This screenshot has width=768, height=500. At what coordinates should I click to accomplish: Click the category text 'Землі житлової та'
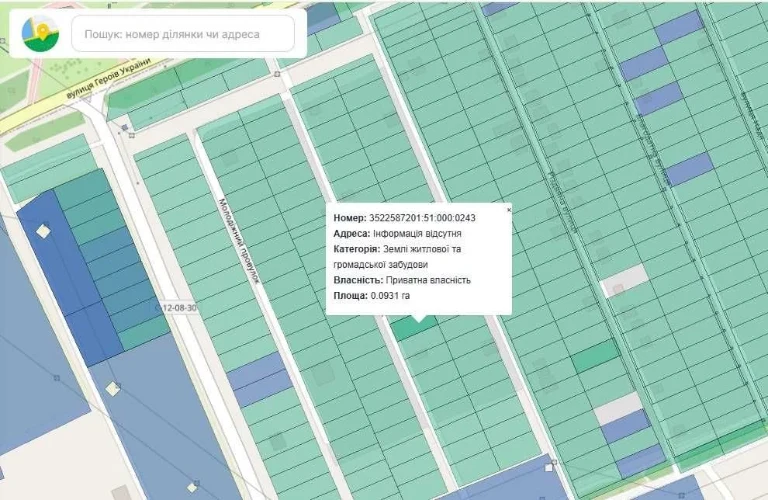[x=422, y=249]
